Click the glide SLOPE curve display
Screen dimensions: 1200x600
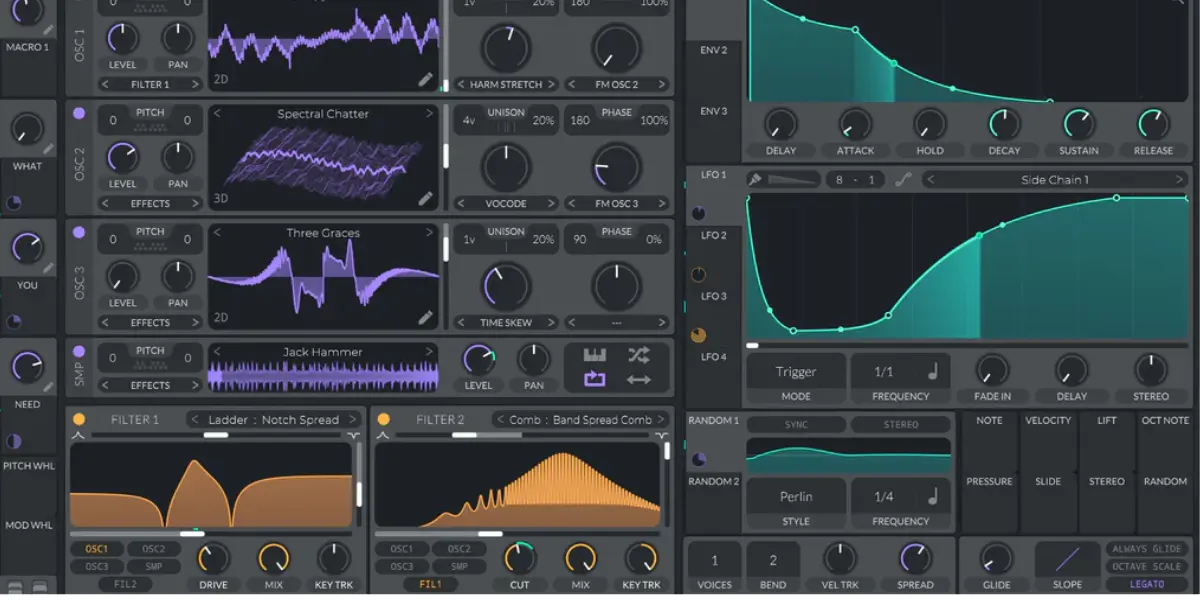[x=1067, y=558]
